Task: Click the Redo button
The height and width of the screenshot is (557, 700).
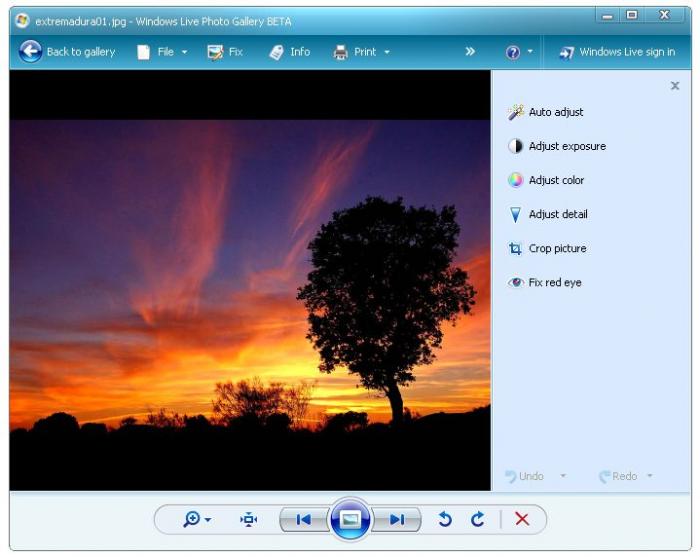Action: (618, 476)
